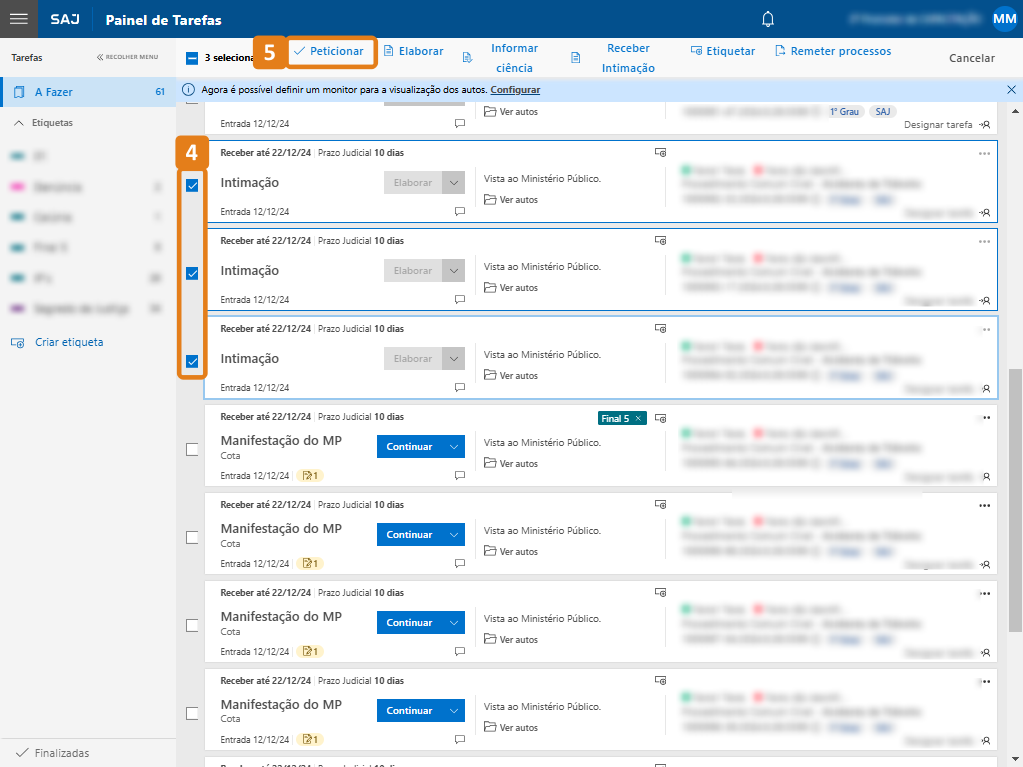This screenshot has width=1023, height=767.
Task: Open dropdown arrow next to first Elaborar button
Action: (x=454, y=183)
